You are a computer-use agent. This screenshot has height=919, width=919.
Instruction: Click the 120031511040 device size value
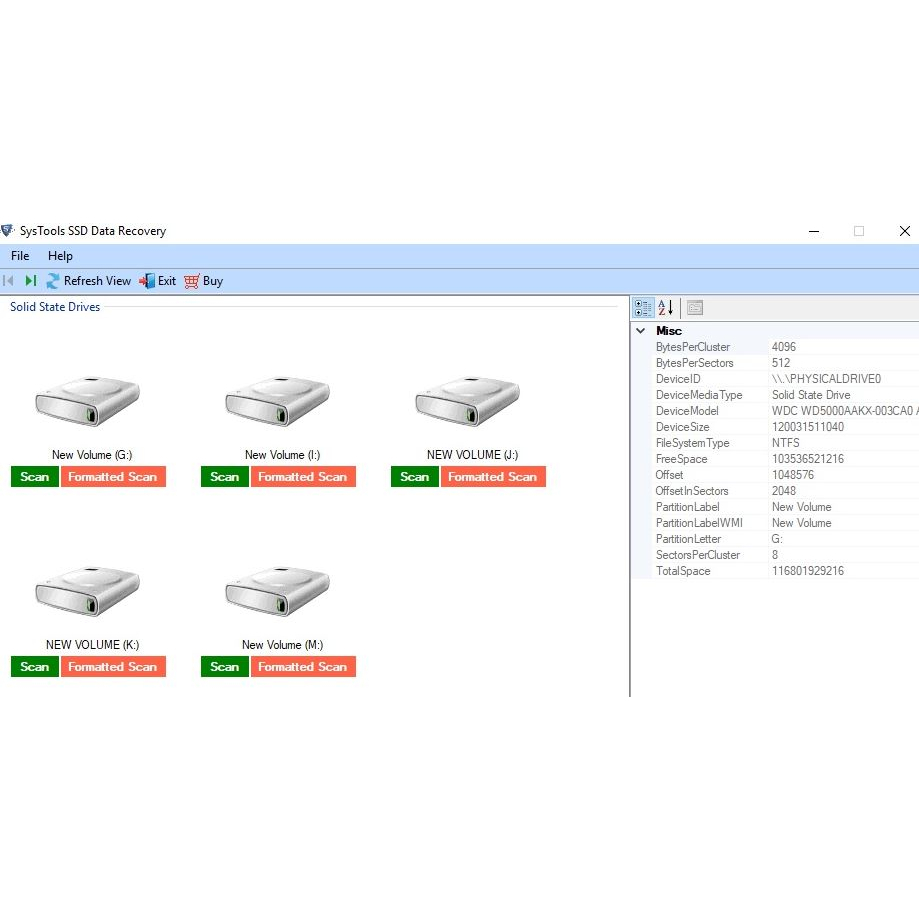pyautogui.click(x=808, y=427)
